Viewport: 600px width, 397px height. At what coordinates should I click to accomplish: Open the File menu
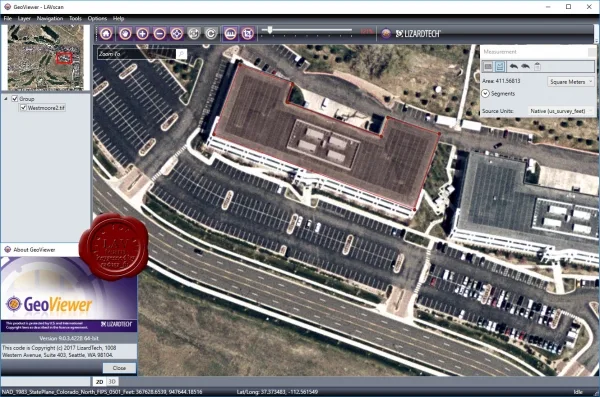click(x=8, y=18)
